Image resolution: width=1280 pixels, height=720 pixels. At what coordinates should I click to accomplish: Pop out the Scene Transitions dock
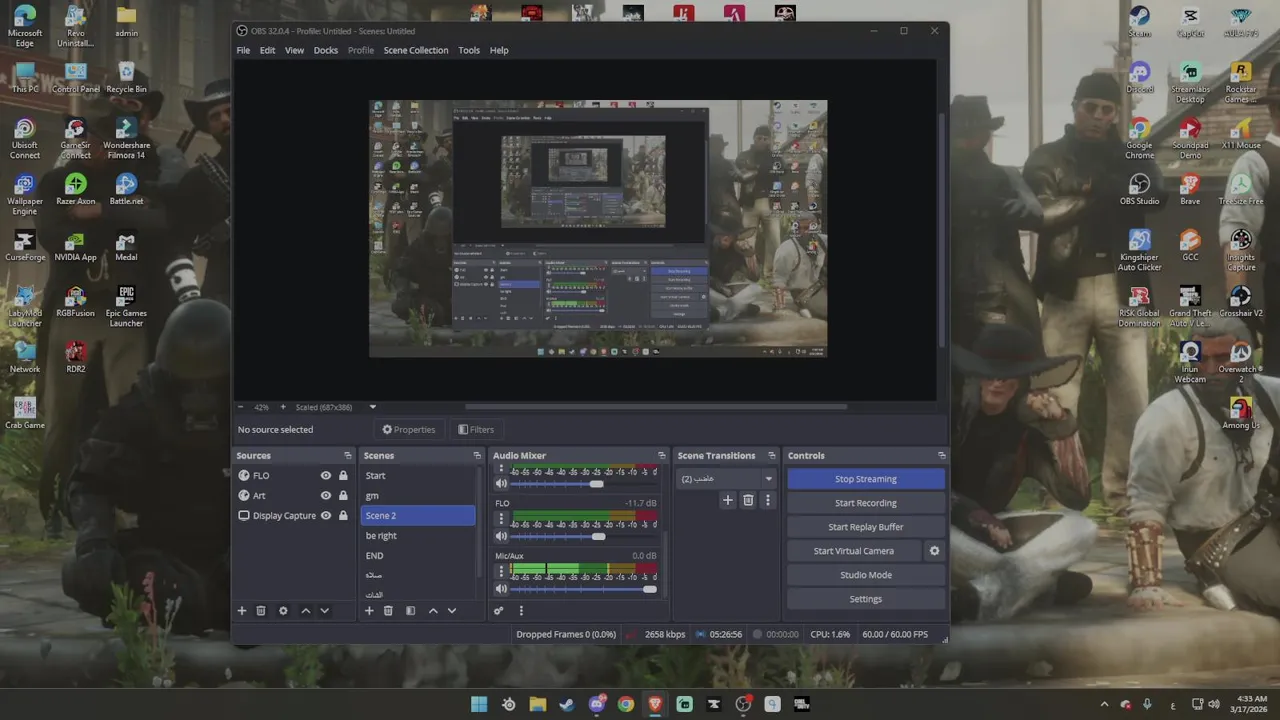773,456
